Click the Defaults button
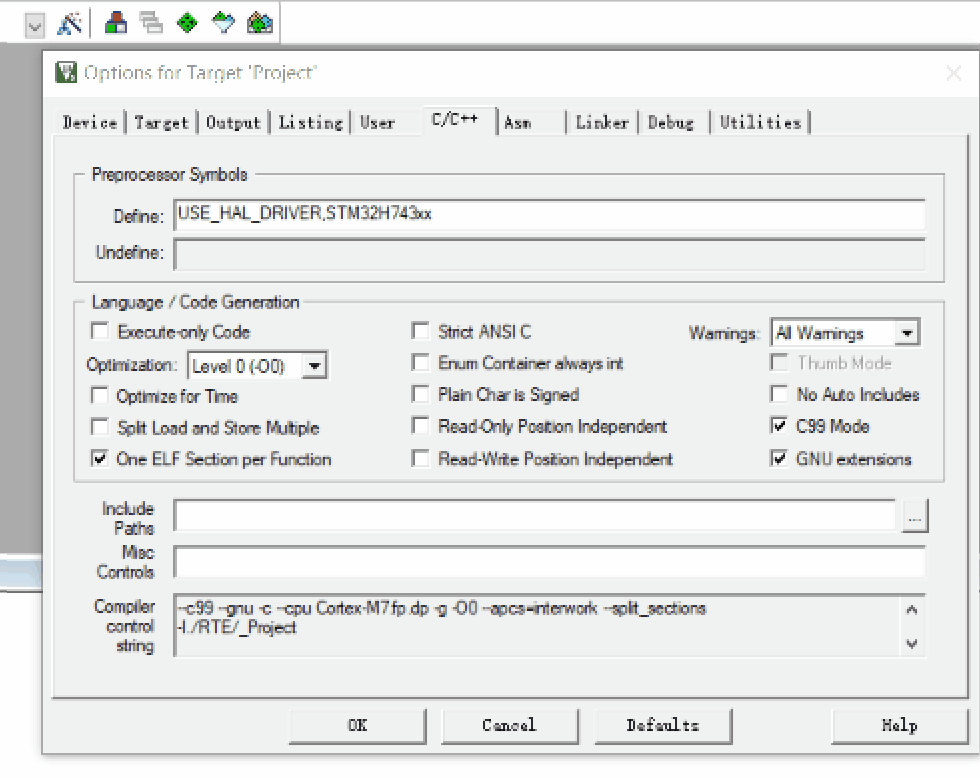Image resolution: width=980 pixels, height=778 pixels. [663, 726]
